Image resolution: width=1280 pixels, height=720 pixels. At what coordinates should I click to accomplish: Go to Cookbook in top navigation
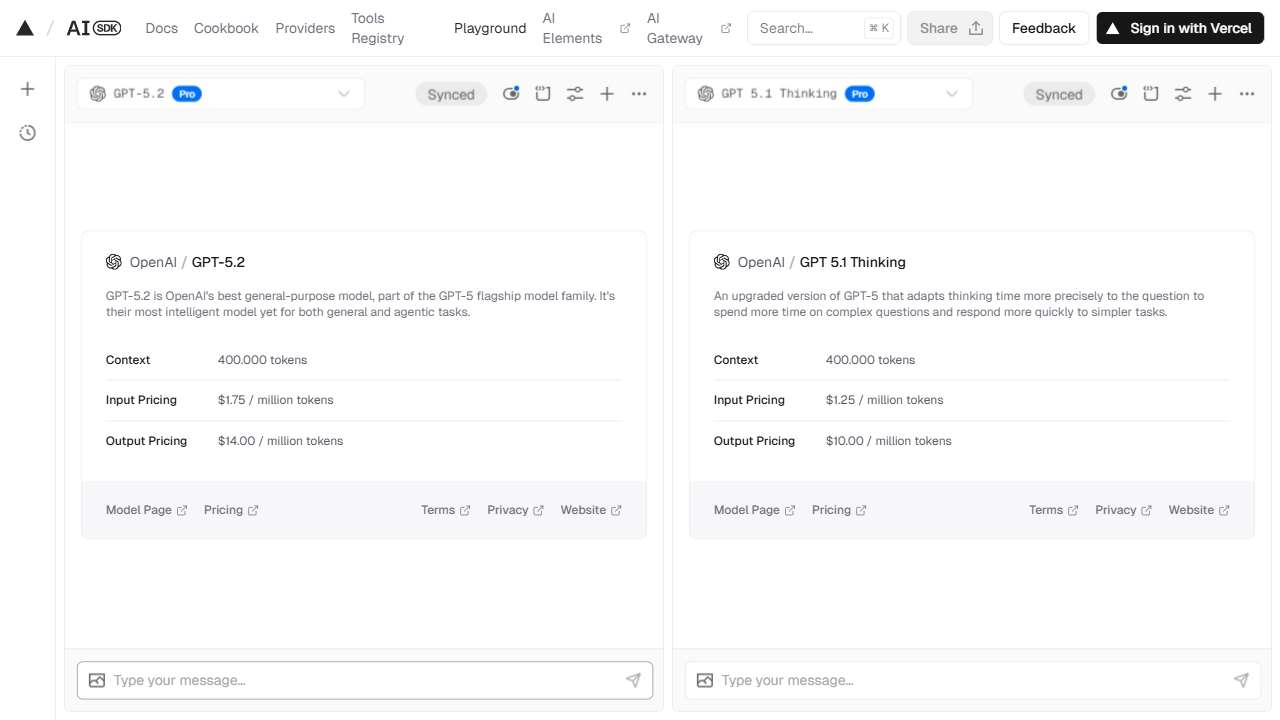coord(226,28)
